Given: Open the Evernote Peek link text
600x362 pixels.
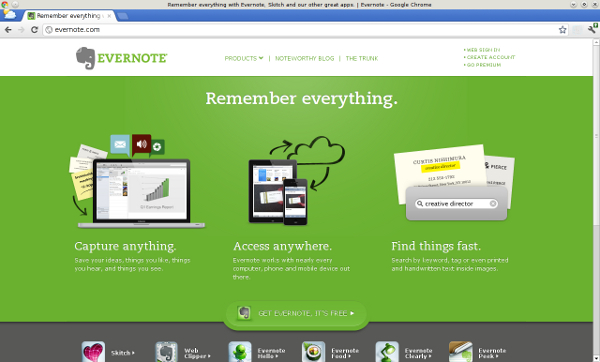Looking at the screenshot, I should [492, 353].
